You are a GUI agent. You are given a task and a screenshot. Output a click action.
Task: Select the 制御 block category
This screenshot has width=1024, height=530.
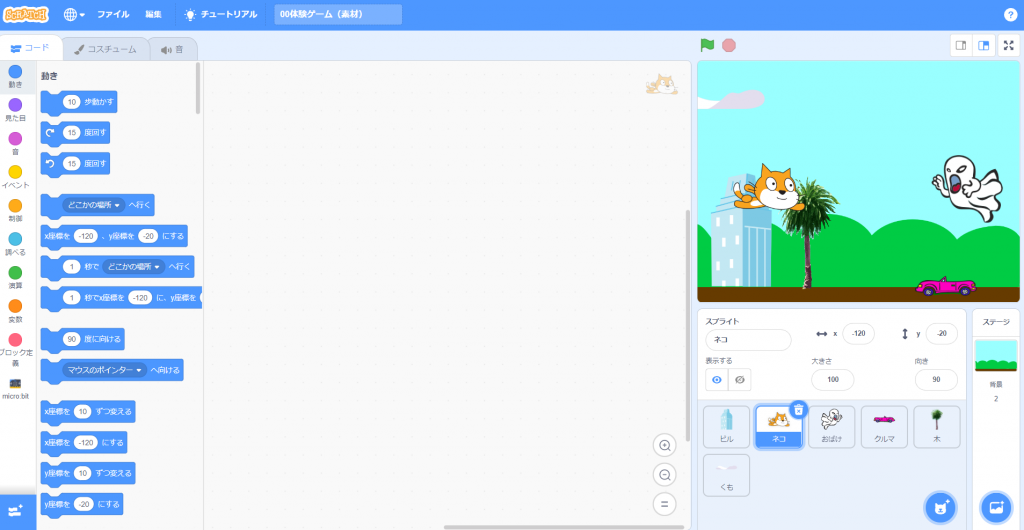(x=15, y=211)
